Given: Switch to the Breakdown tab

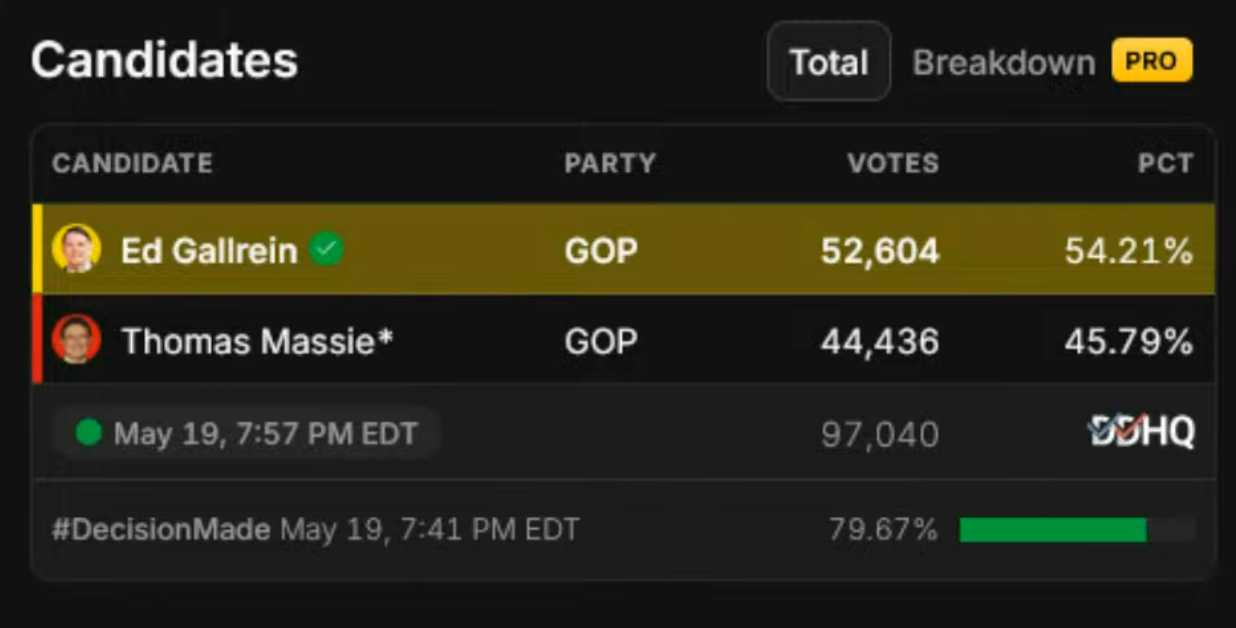Looking at the screenshot, I should point(1003,63).
